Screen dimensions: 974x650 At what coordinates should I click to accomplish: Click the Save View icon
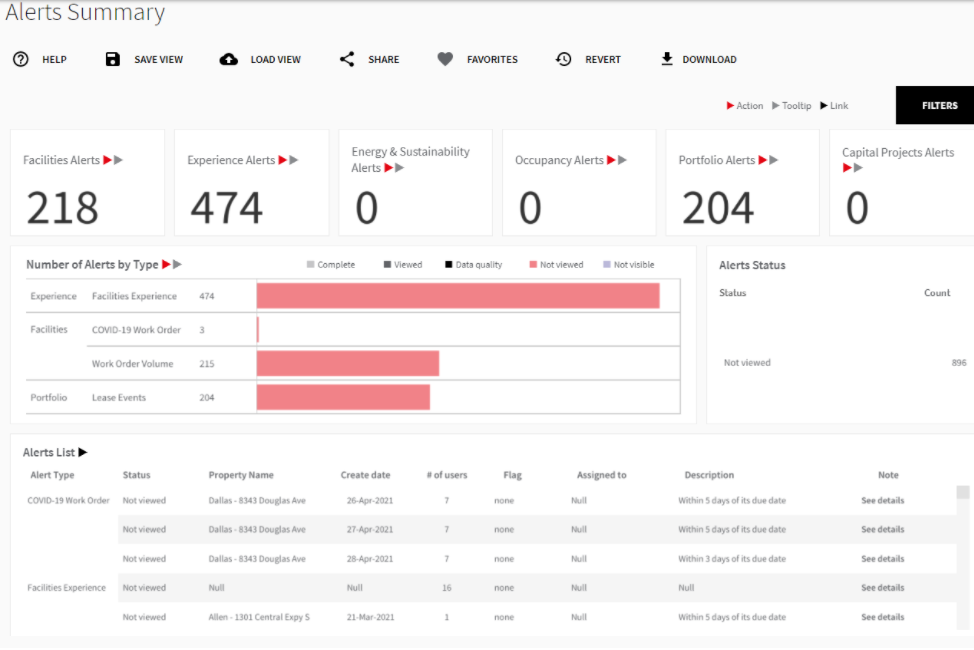113,59
